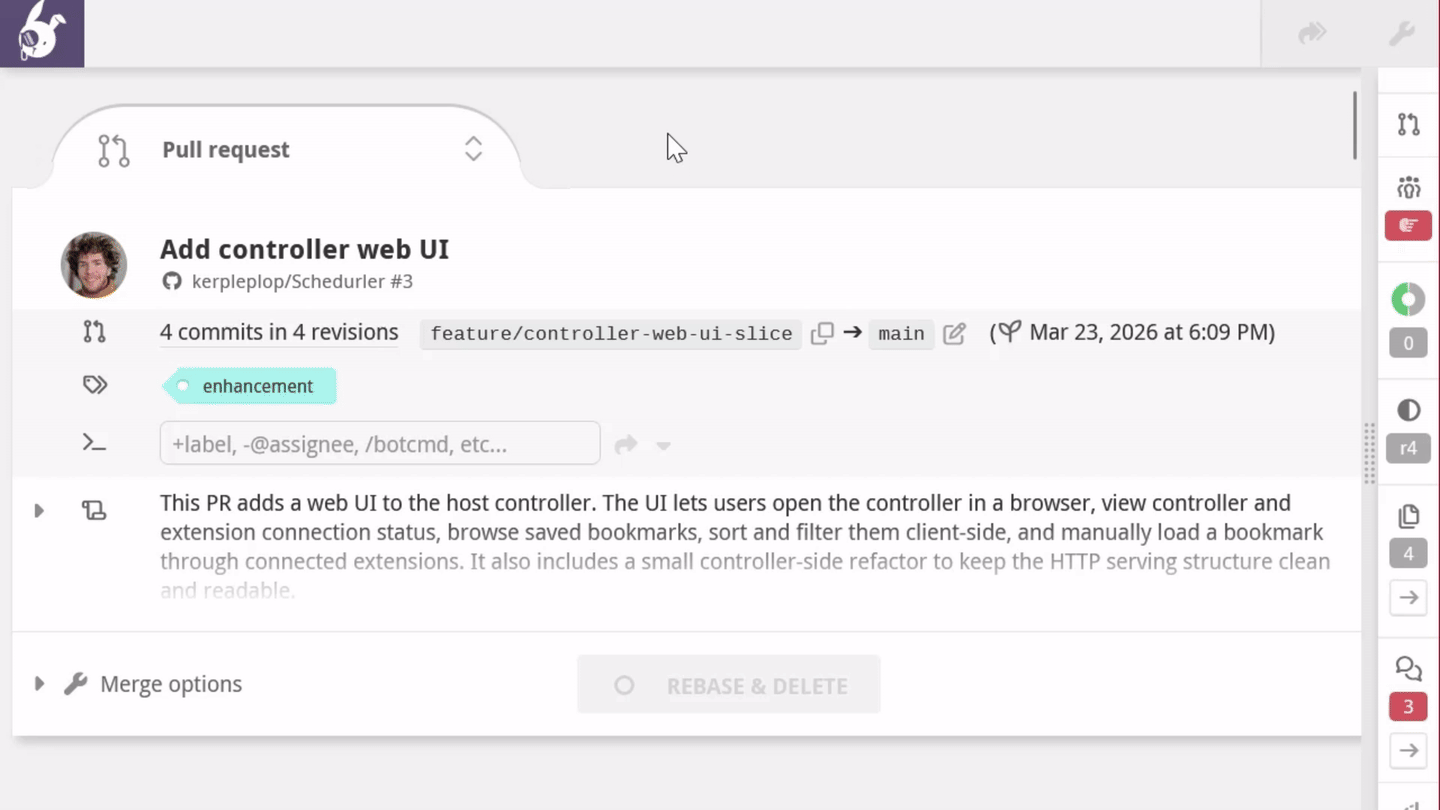Viewport: 1440px width, 810px height.
Task: Click the GitHub icon beside kerpleplop/Schedurler
Action: point(170,281)
